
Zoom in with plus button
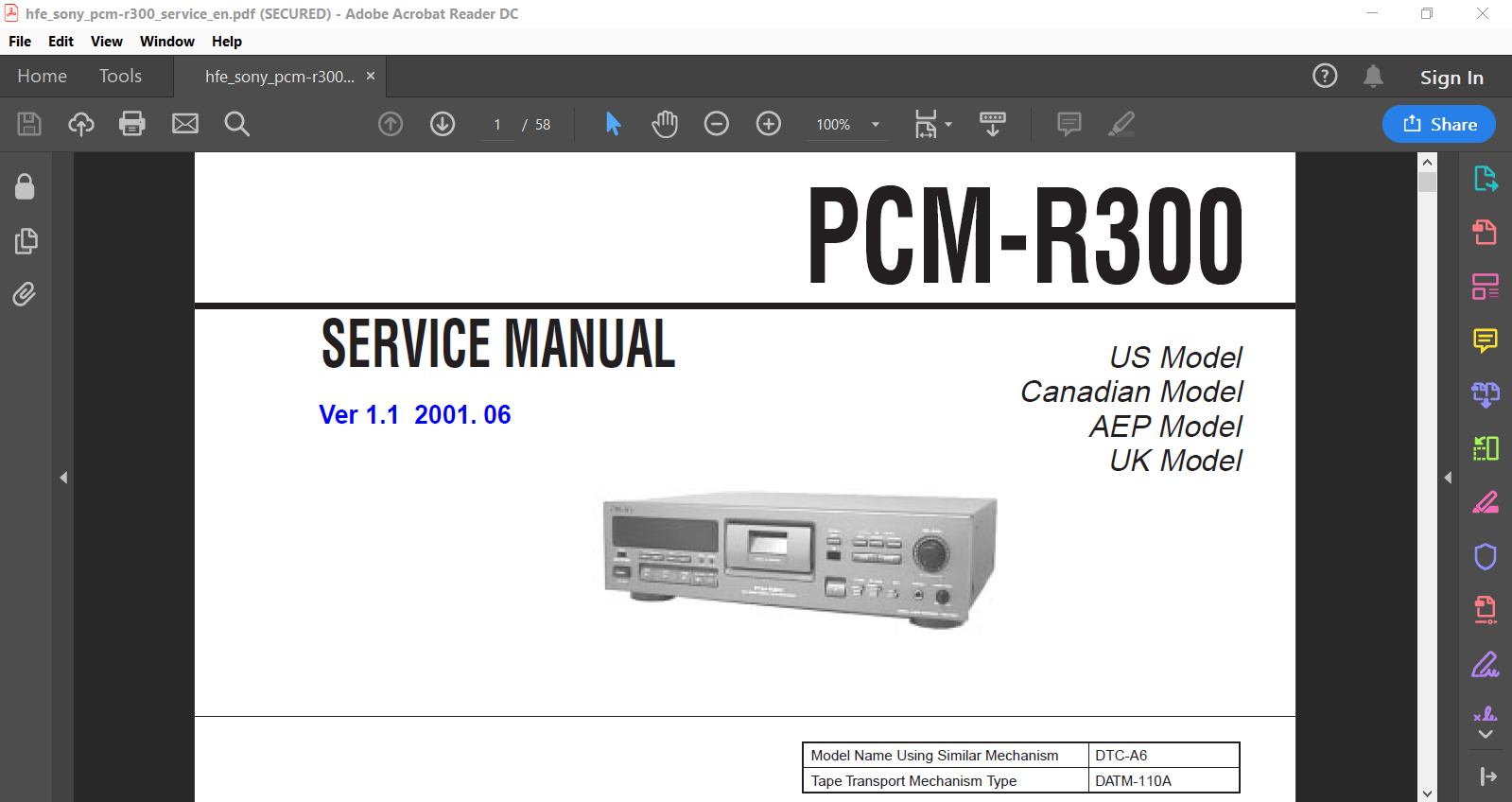(769, 124)
